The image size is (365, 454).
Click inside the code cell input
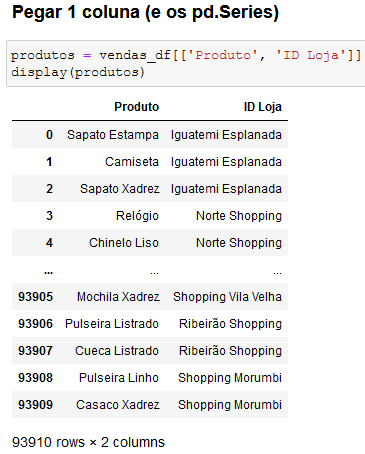coord(186,64)
